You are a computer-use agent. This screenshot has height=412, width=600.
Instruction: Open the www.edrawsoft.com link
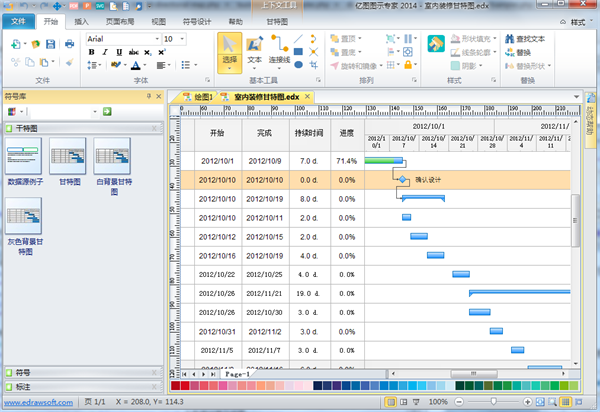40,402
